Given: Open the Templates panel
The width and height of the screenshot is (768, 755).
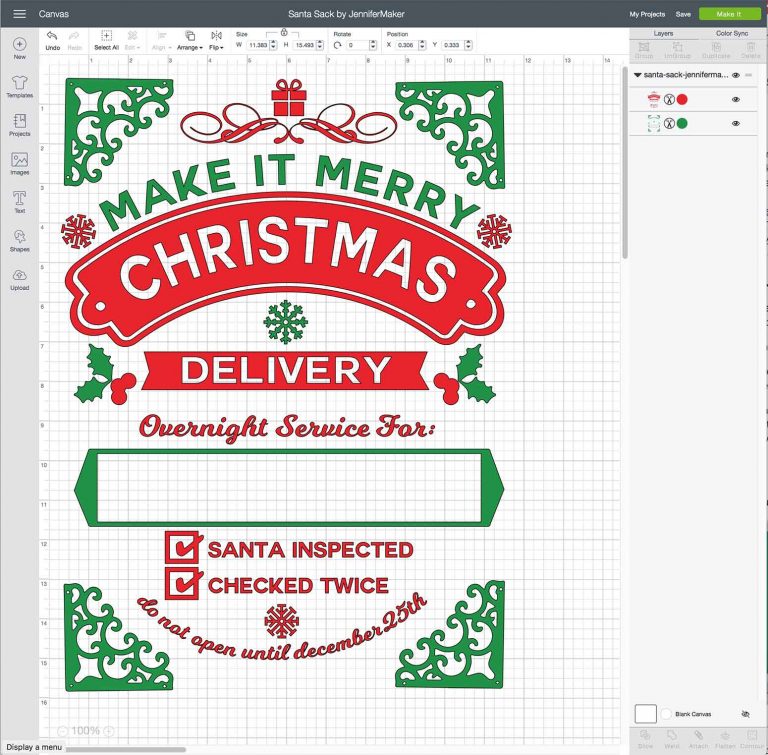Looking at the screenshot, I should point(20,82).
